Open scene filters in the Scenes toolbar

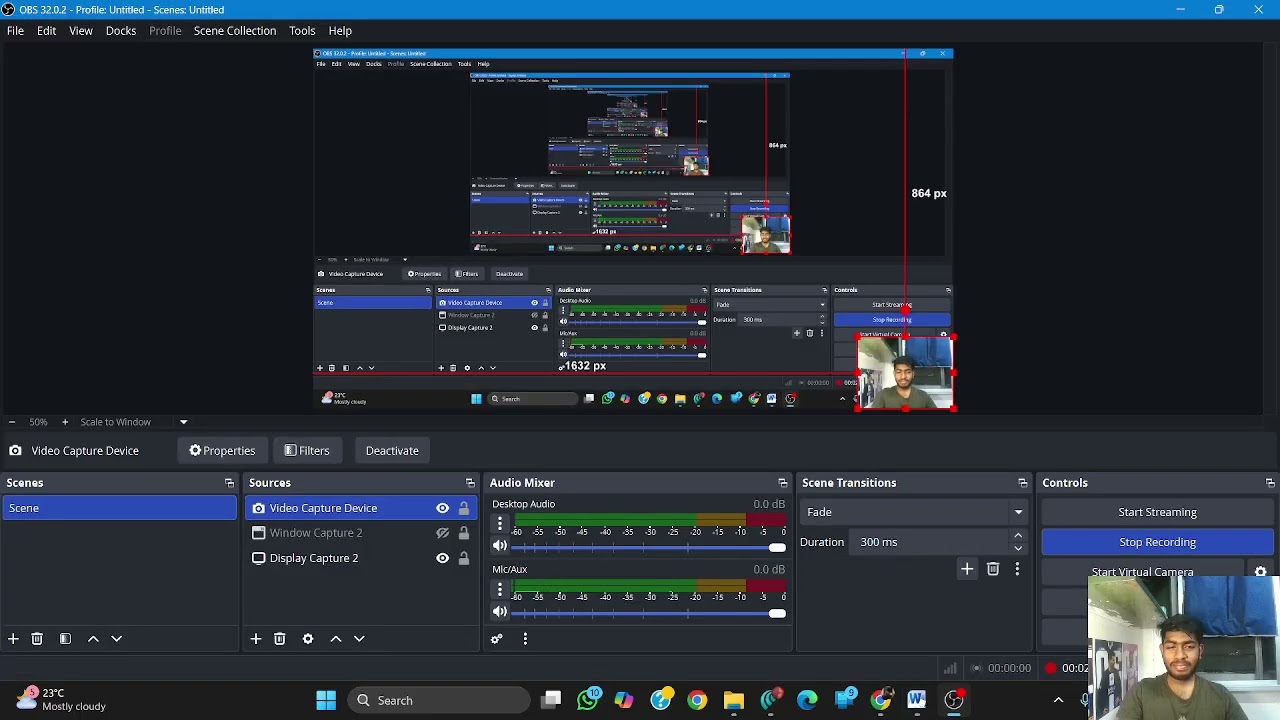point(65,639)
